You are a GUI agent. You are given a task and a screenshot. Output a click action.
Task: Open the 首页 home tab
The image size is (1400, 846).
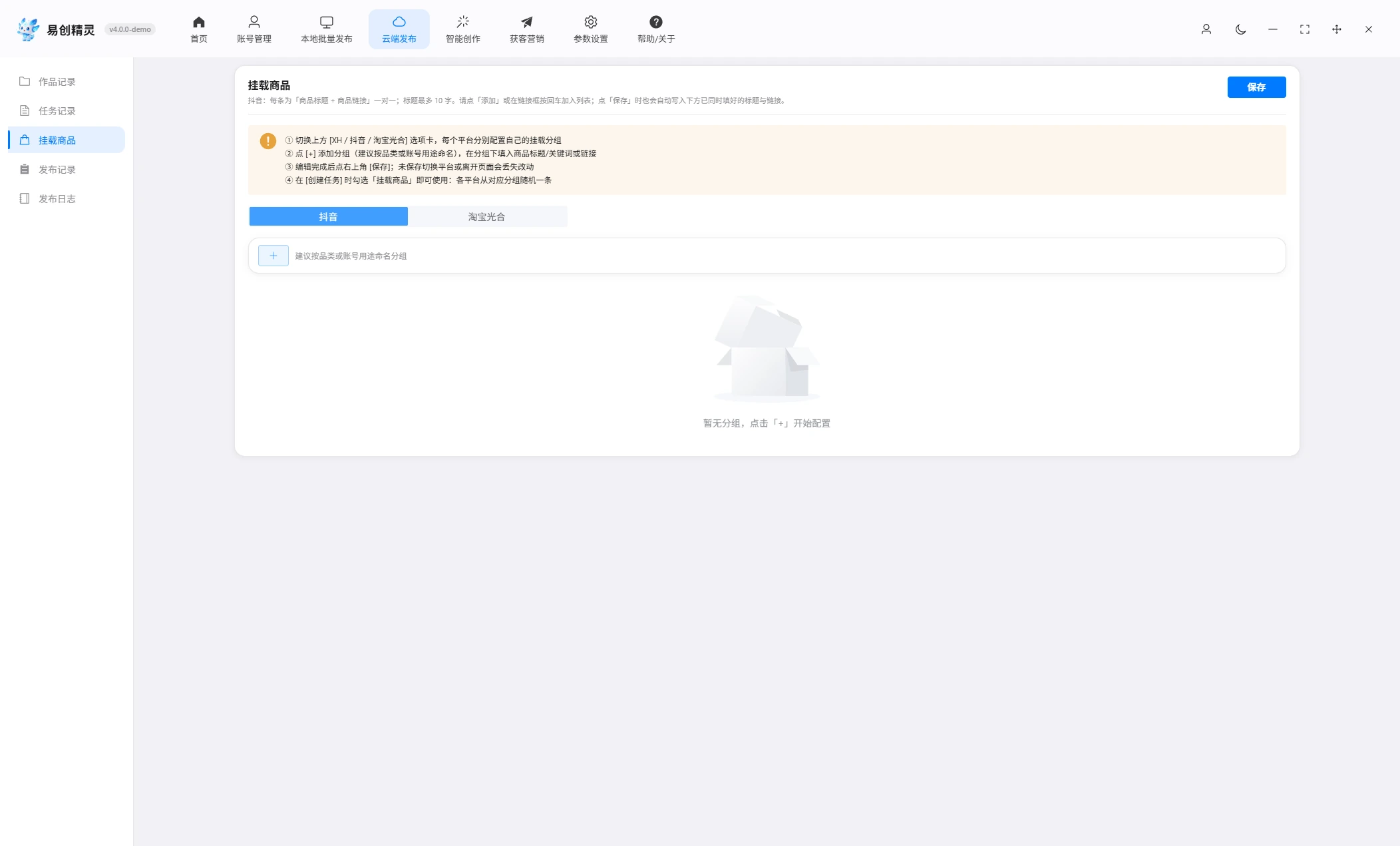coord(198,29)
